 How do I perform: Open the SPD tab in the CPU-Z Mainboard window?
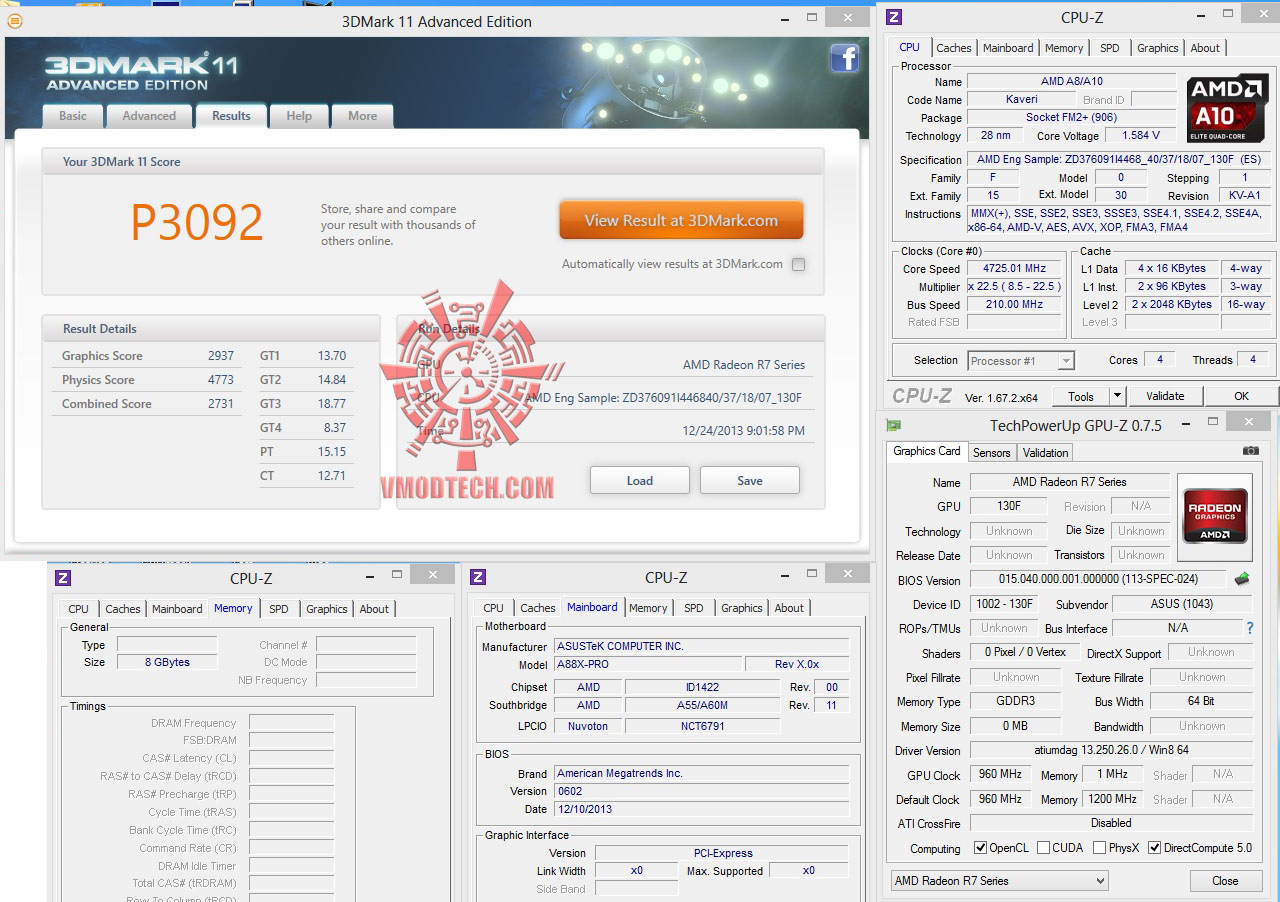[694, 608]
